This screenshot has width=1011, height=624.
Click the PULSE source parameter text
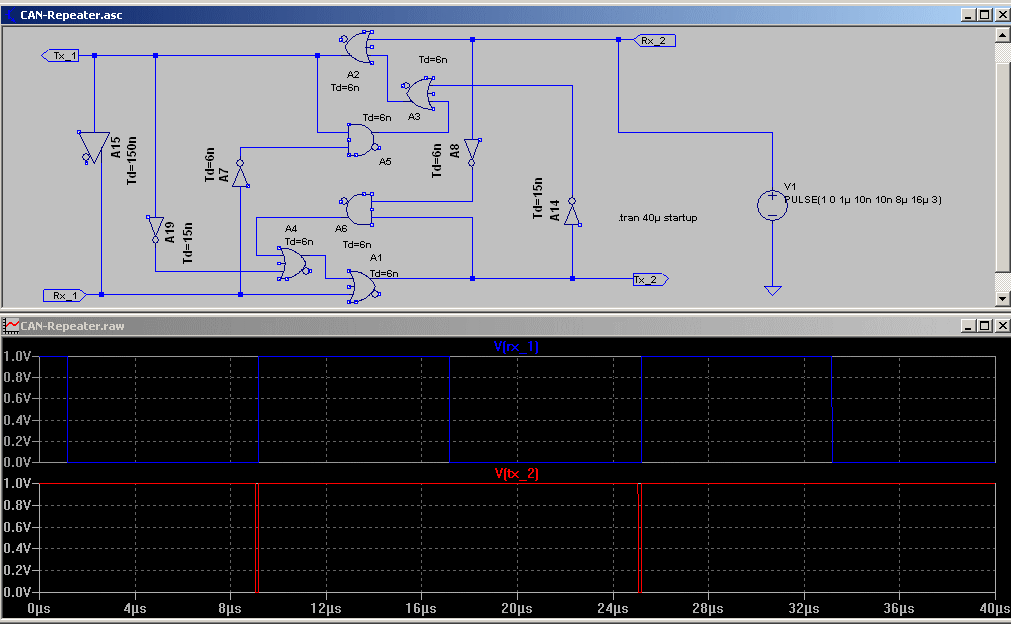863,200
